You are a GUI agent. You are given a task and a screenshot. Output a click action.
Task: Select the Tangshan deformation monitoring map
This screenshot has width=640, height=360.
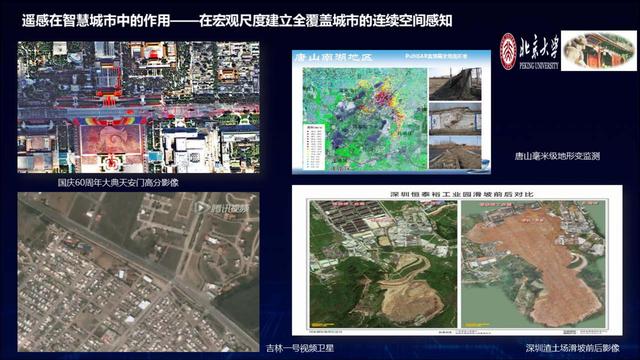click(365, 119)
